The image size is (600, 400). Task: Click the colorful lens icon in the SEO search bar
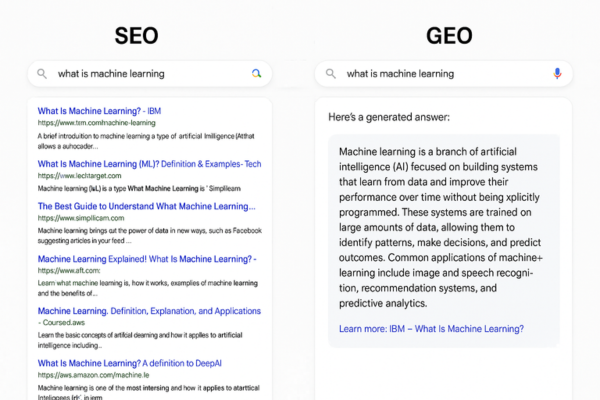coord(256,74)
